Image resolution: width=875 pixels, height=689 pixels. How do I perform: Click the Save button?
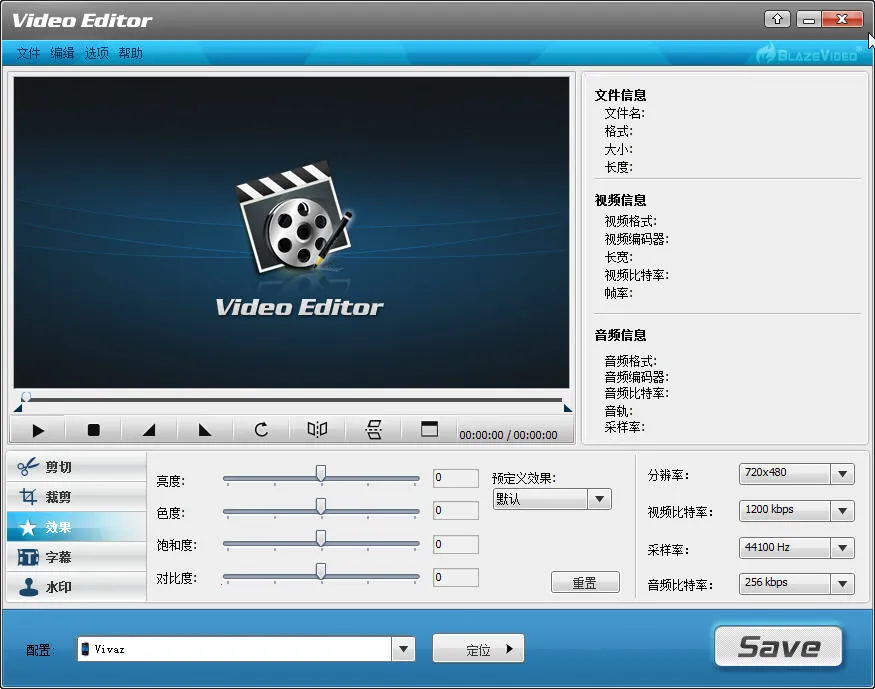pos(779,646)
